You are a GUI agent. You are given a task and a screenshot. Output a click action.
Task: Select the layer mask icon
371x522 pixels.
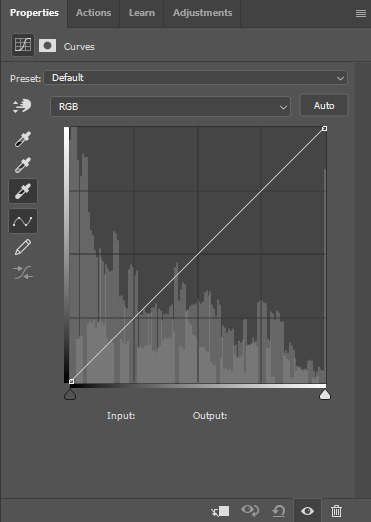point(47,46)
